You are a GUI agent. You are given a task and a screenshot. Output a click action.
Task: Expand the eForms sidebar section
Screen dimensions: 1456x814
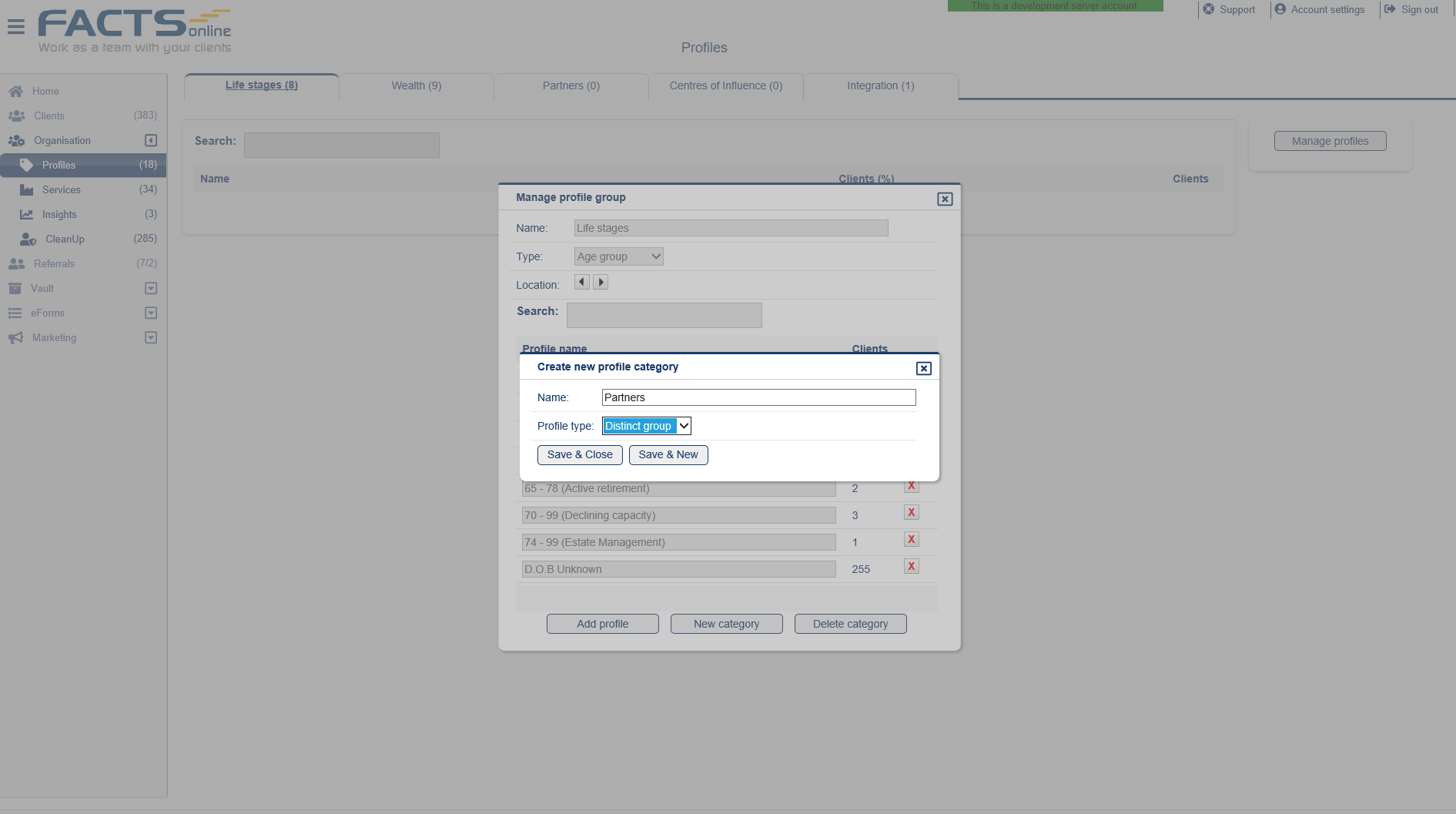coord(151,313)
